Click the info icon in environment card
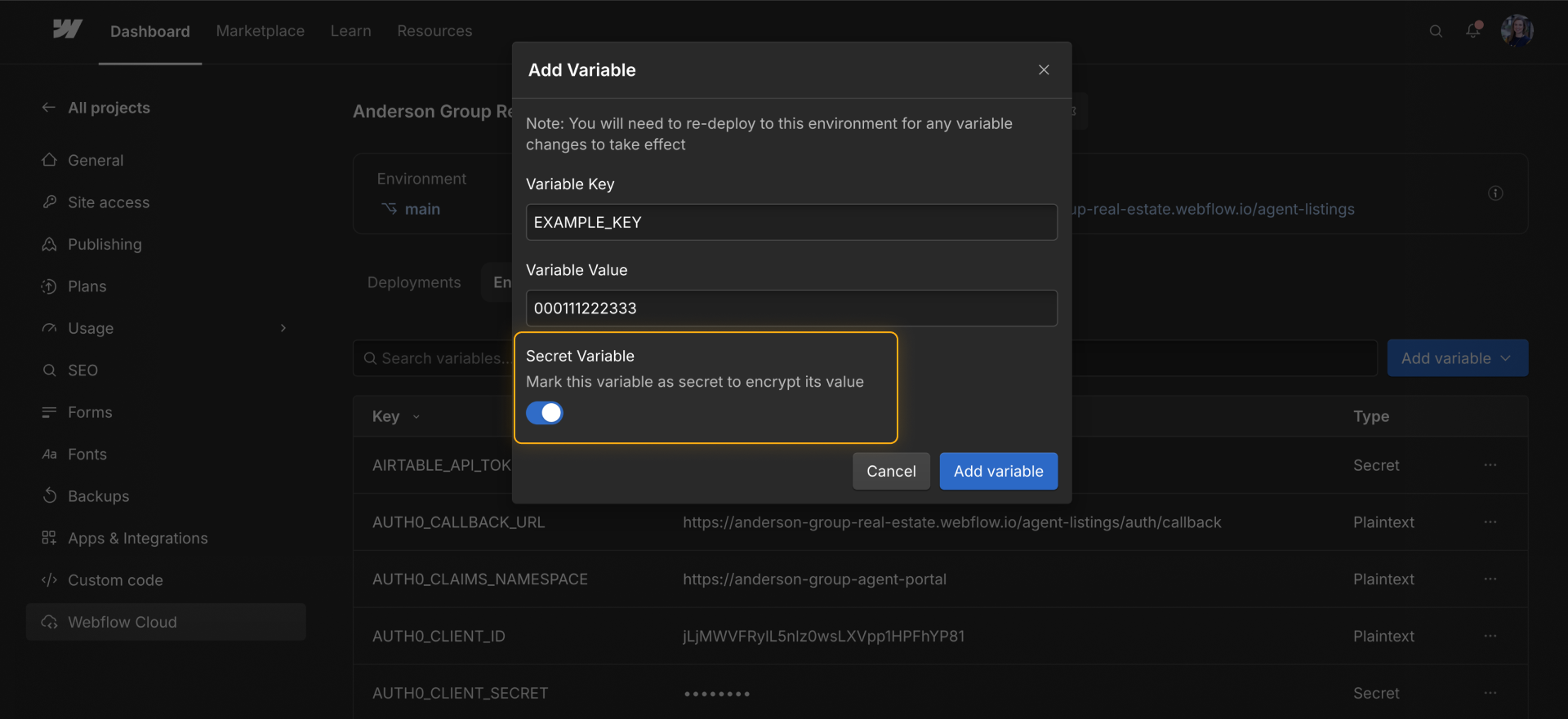The image size is (1568, 719). point(1495,193)
